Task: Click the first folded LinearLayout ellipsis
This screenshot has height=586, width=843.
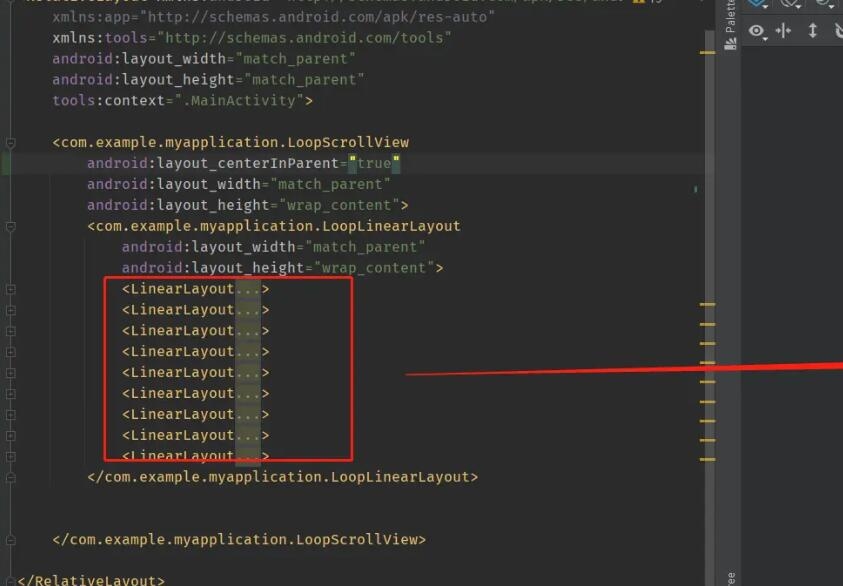Action: click(x=247, y=289)
